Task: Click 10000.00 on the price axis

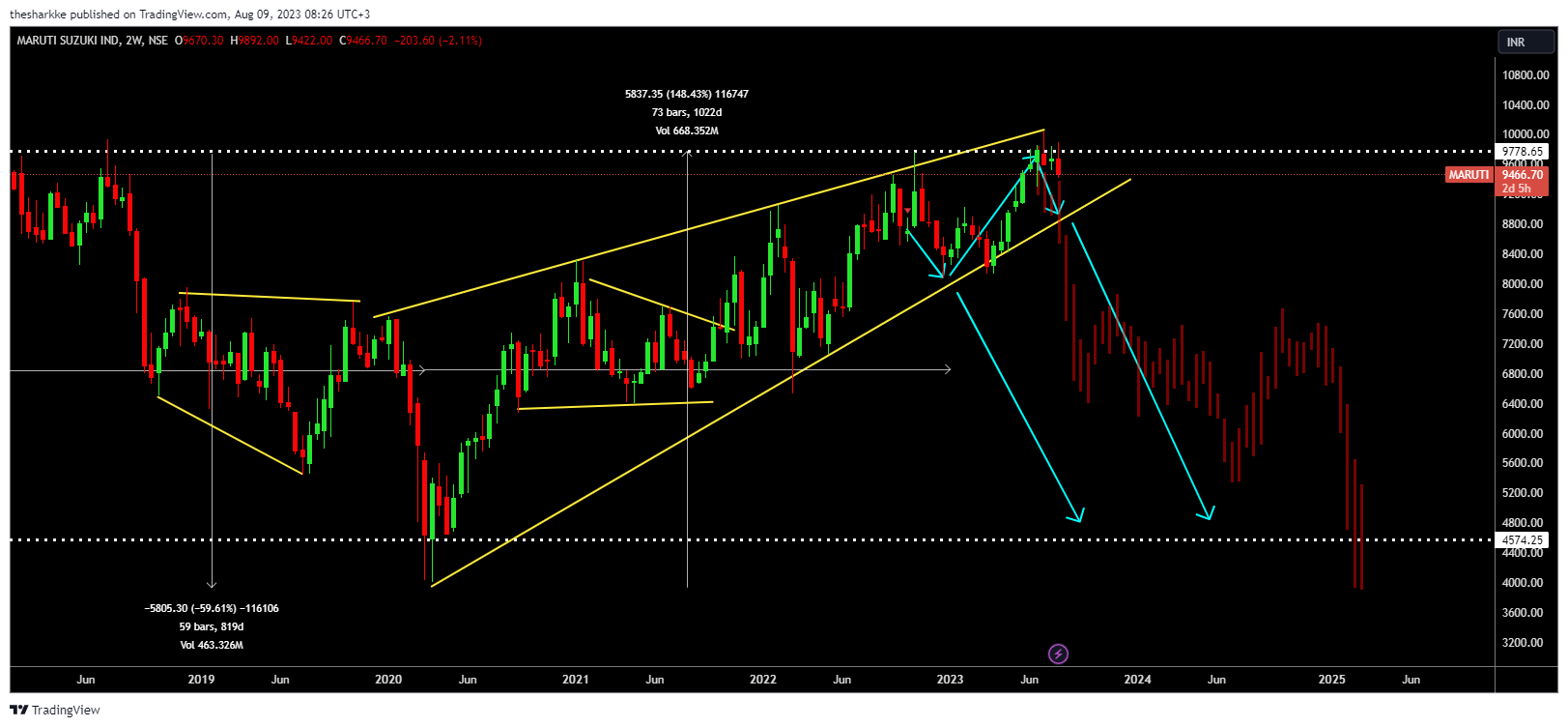Action: click(x=1525, y=135)
